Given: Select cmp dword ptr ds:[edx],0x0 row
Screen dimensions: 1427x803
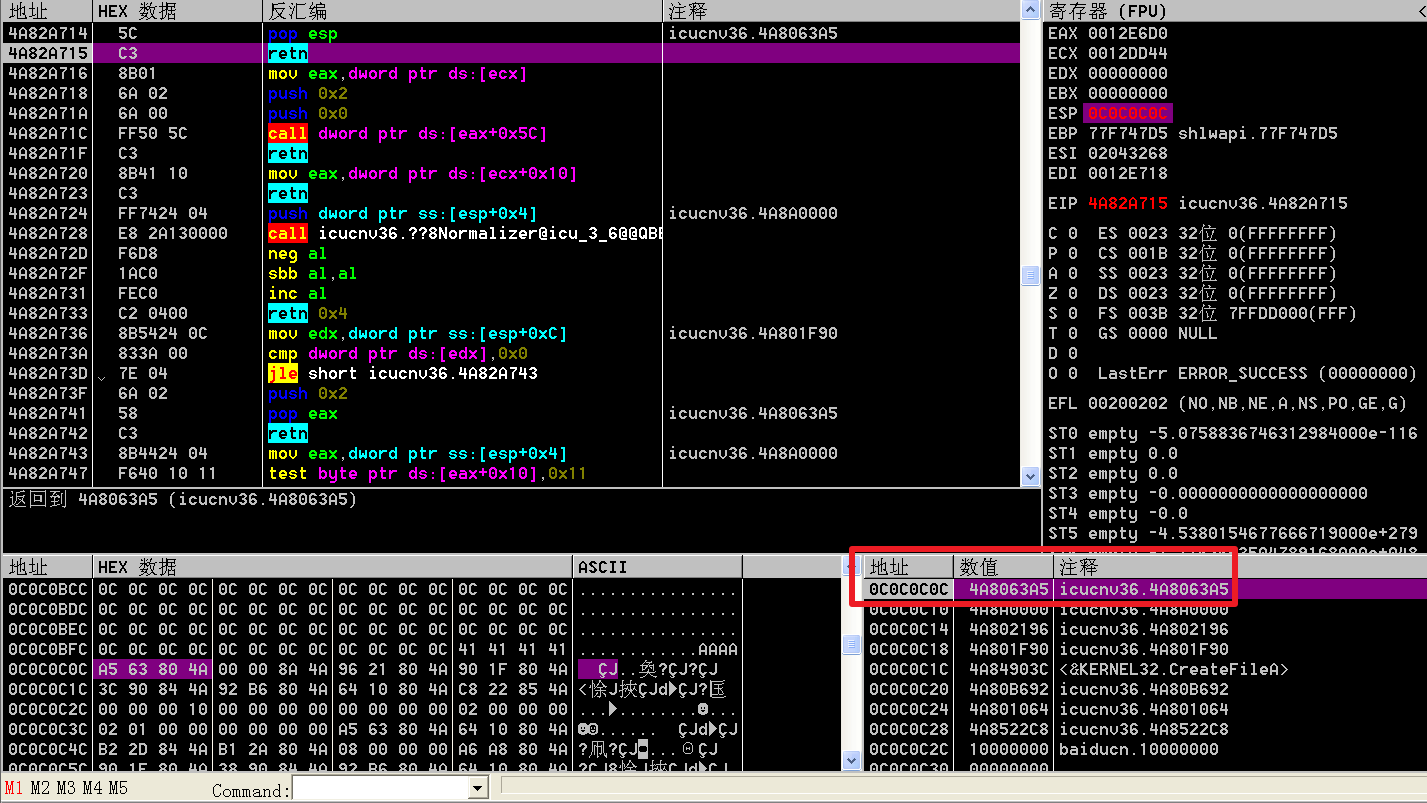Looking at the screenshot, I should click(511, 353).
